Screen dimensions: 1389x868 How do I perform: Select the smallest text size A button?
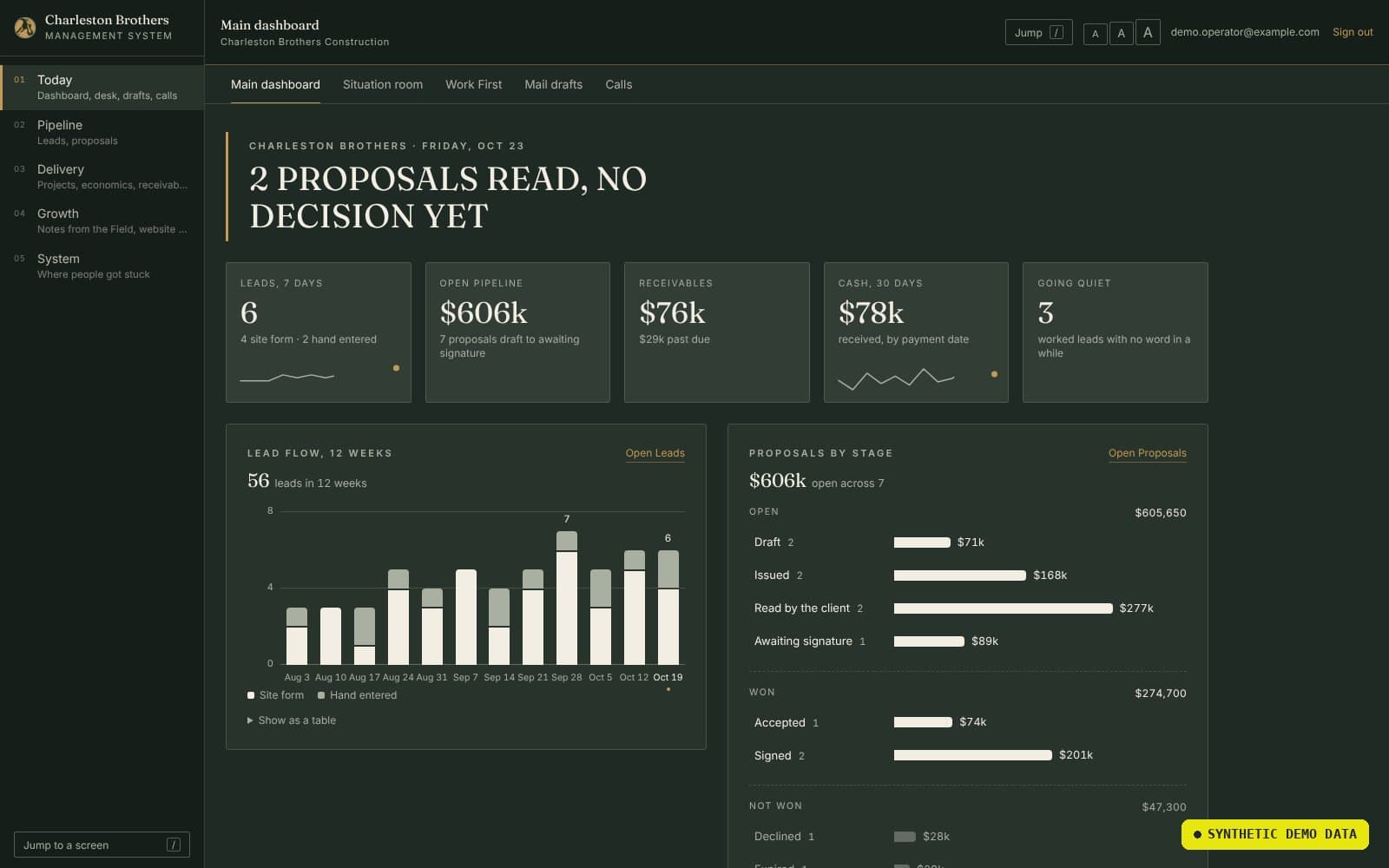point(1095,34)
